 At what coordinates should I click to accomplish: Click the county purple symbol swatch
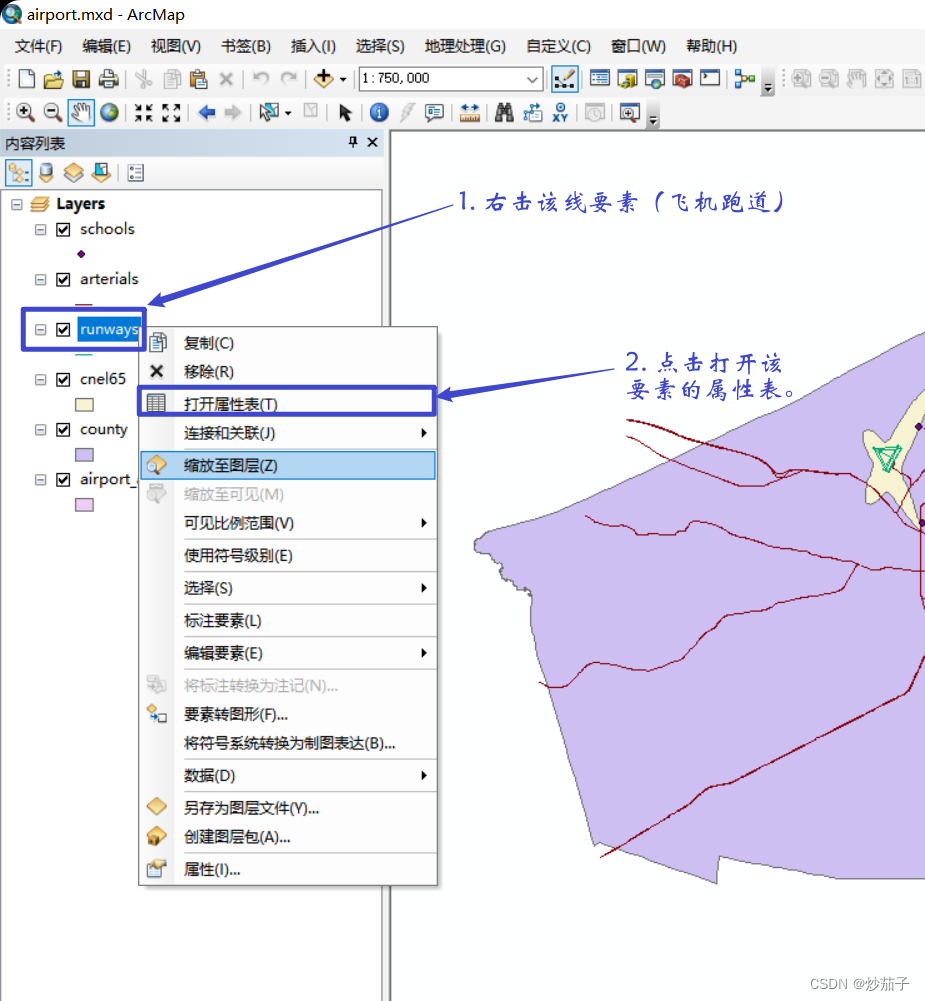point(84,455)
